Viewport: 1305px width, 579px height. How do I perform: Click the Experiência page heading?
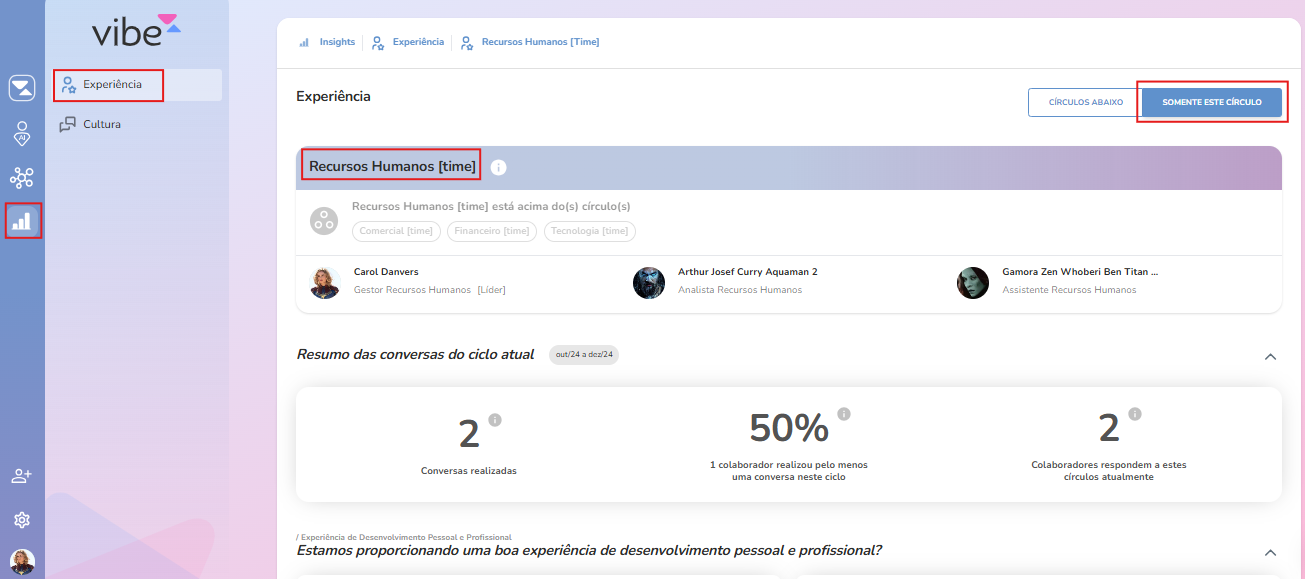333,96
